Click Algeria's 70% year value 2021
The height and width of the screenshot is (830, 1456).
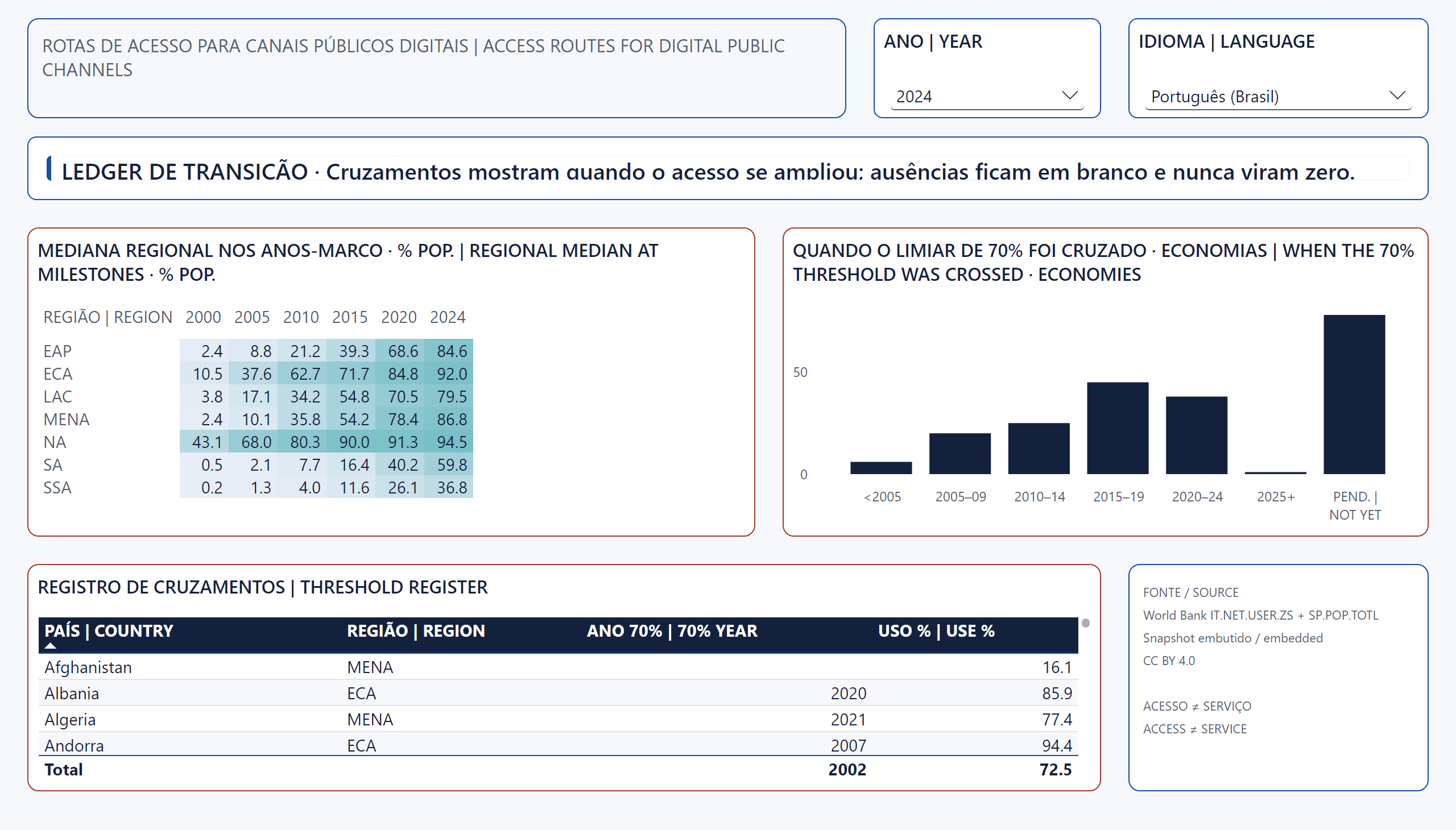click(x=848, y=719)
